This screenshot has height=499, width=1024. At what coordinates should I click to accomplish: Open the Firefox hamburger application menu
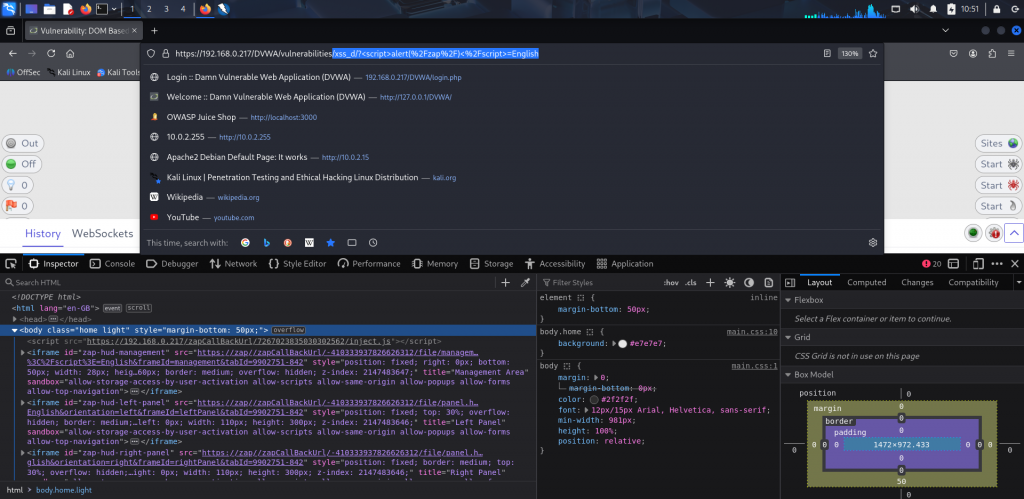coord(1012,54)
